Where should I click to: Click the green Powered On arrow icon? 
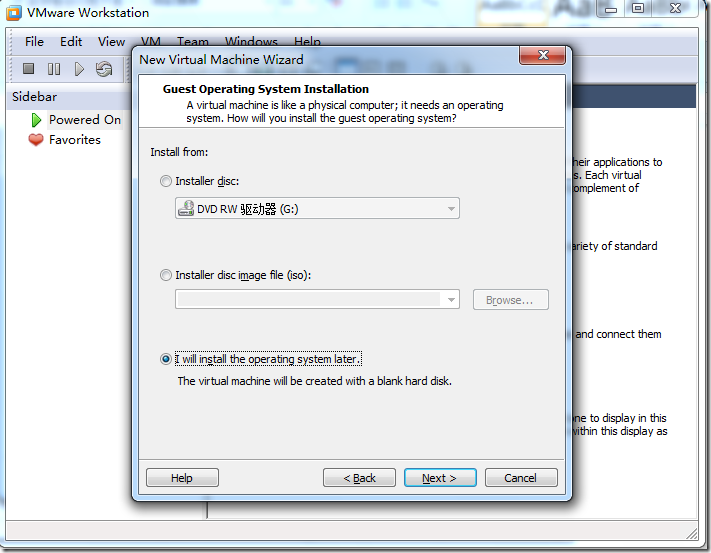pyautogui.click(x=36, y=120)
